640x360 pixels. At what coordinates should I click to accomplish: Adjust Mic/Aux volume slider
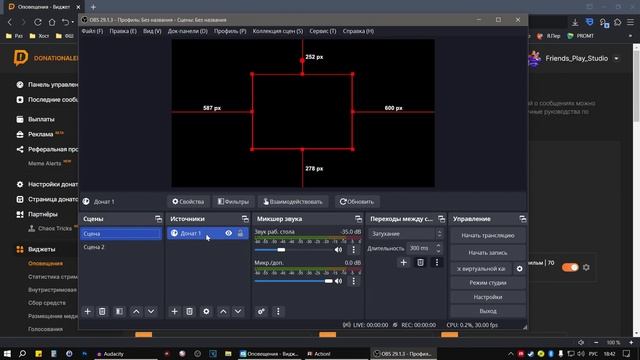tap(328, 281)
